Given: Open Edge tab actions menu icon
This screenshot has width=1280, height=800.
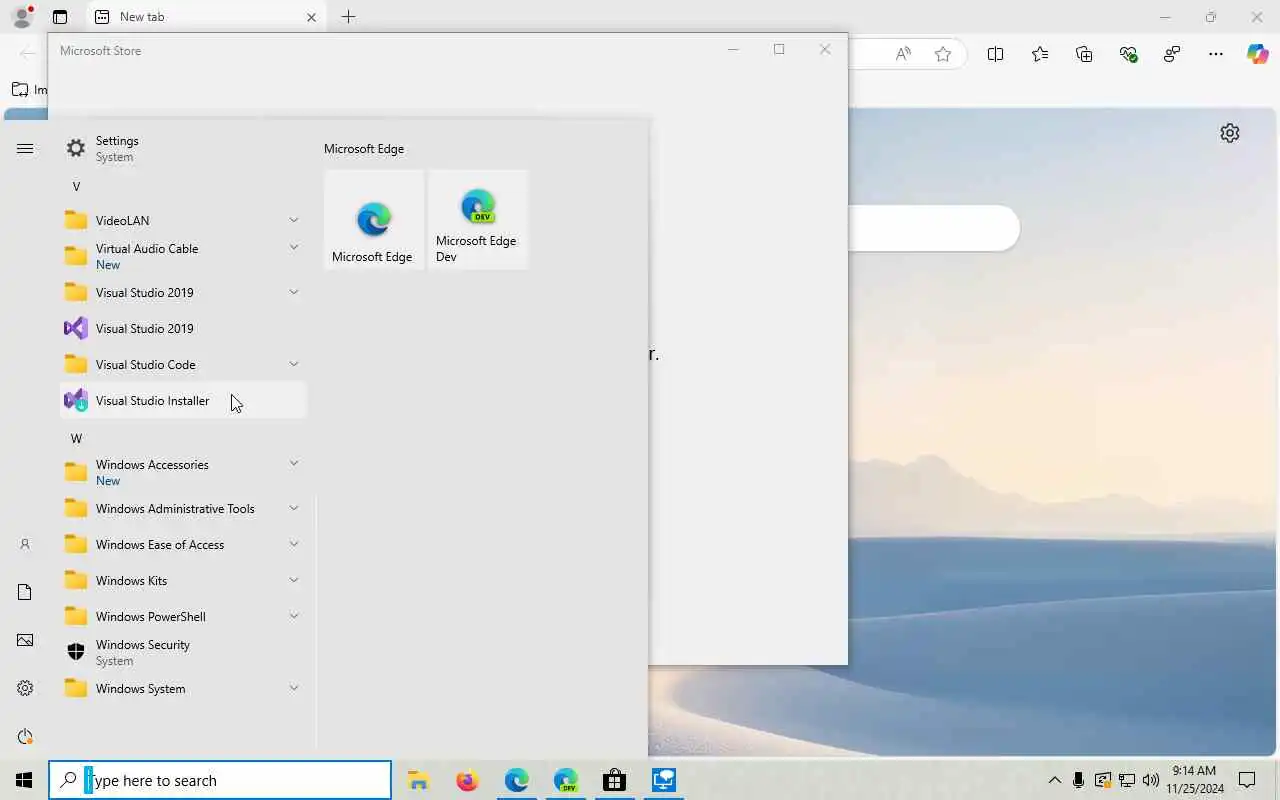Looking at the screenshot, I should (60, 17).
